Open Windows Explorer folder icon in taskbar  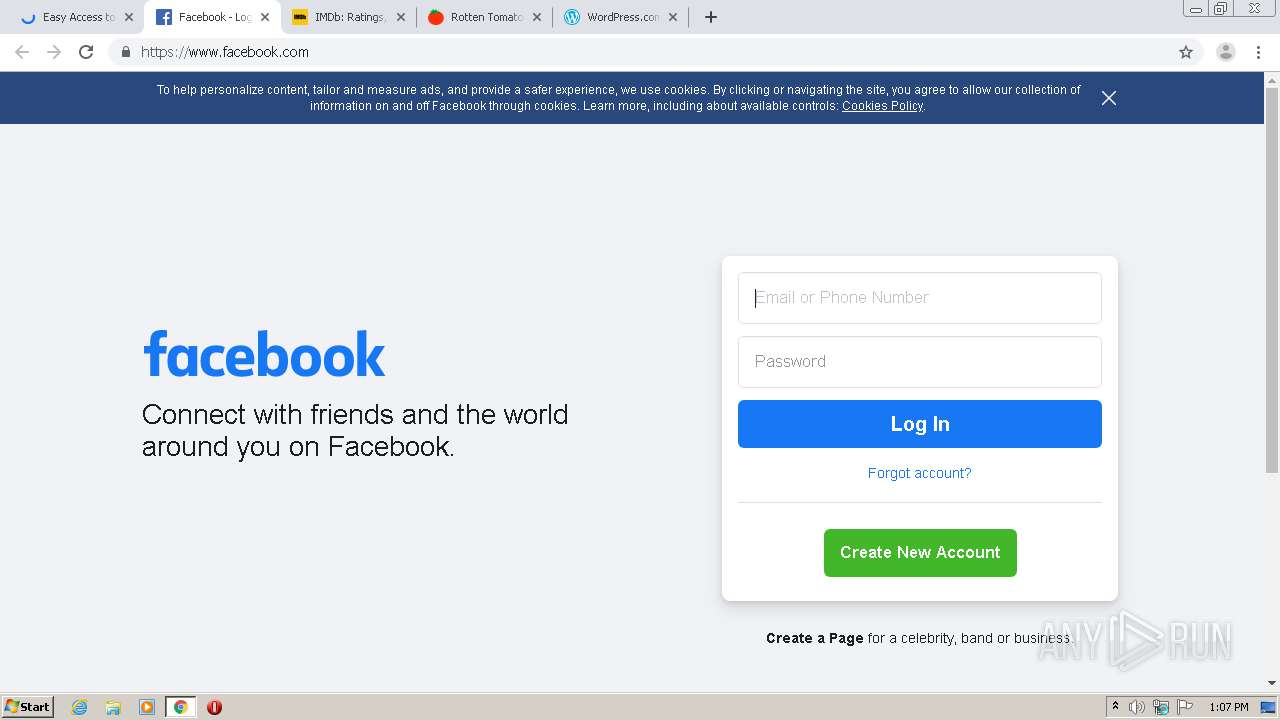click(113, 707)
